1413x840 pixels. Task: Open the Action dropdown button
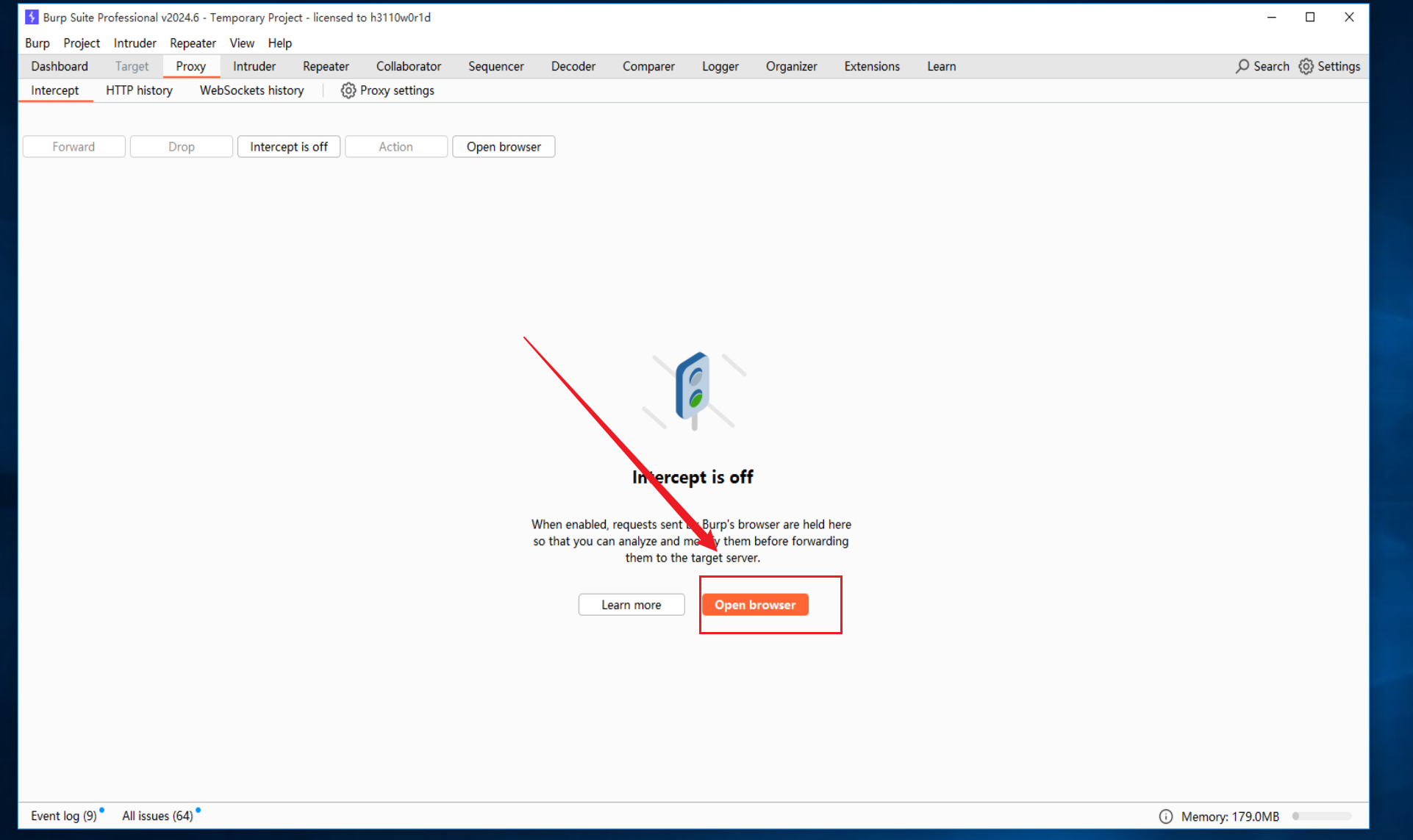pos(396,146)
